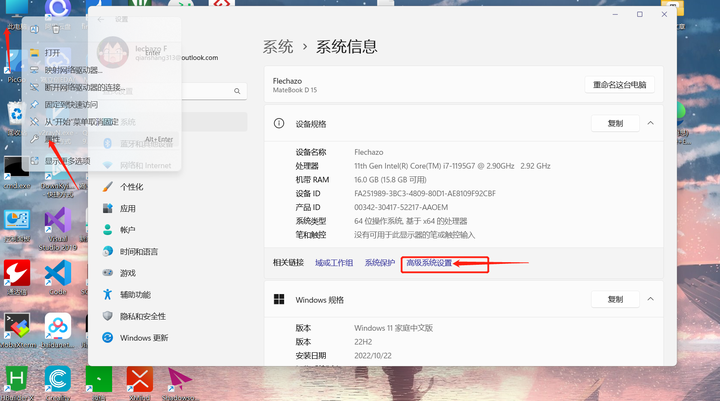Click 显示更多选项 in the context menu
The height and width of the screenshot is (401, 720).
[x=67, y=160]
